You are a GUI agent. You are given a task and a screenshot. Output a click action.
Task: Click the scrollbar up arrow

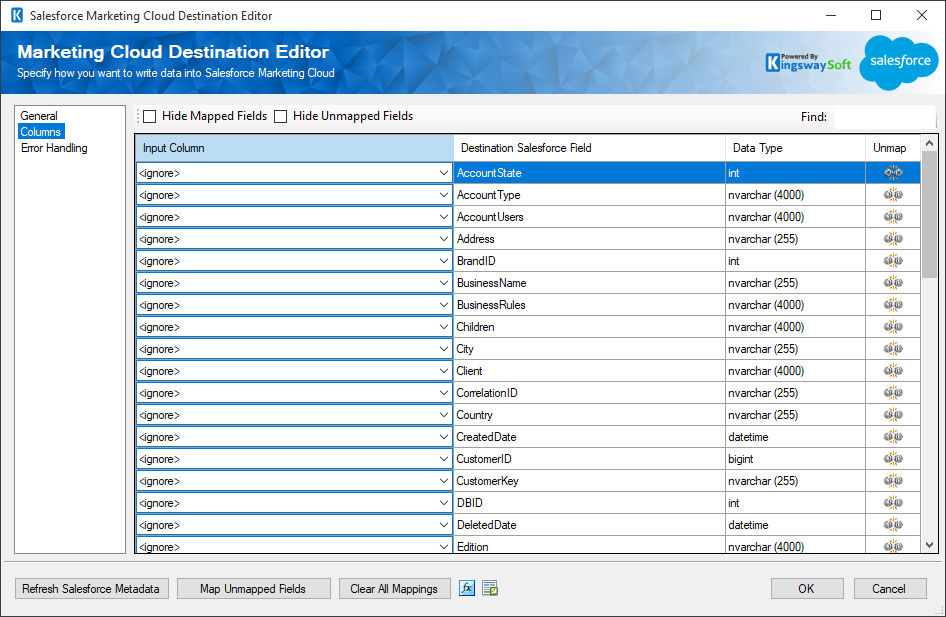(929, 143)
